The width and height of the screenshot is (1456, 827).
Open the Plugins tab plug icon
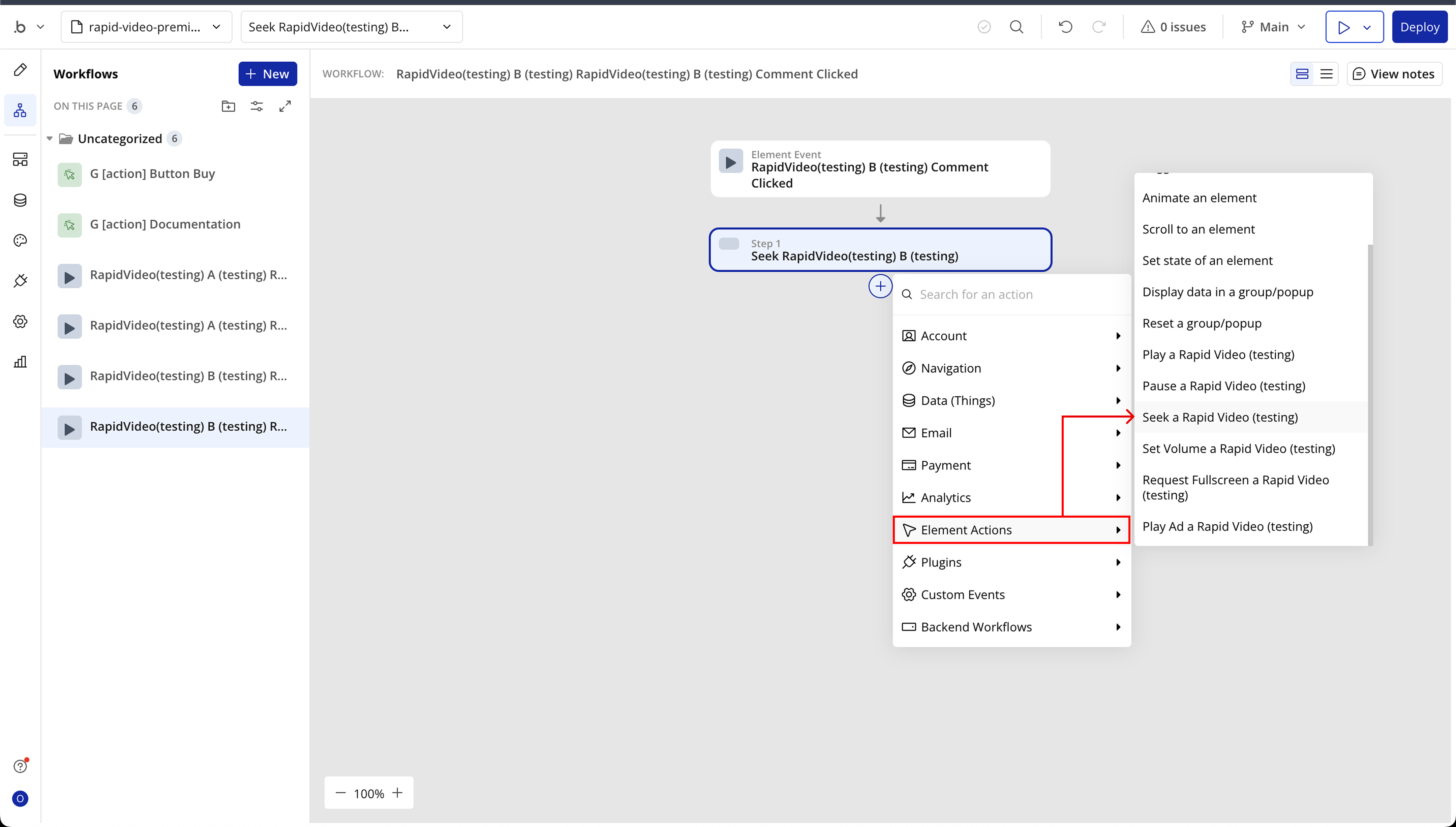click(21, 281)
